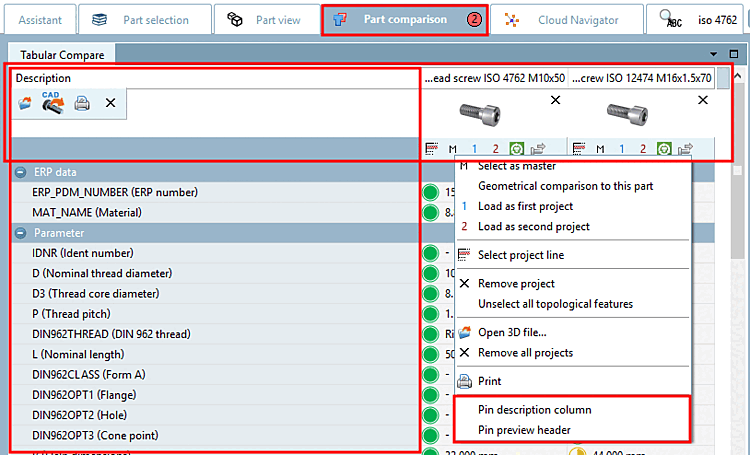This screenshot has width=750, height=455.
Task: Choose Load as second project
Action: pyautogui.click(x=534, y=226)
